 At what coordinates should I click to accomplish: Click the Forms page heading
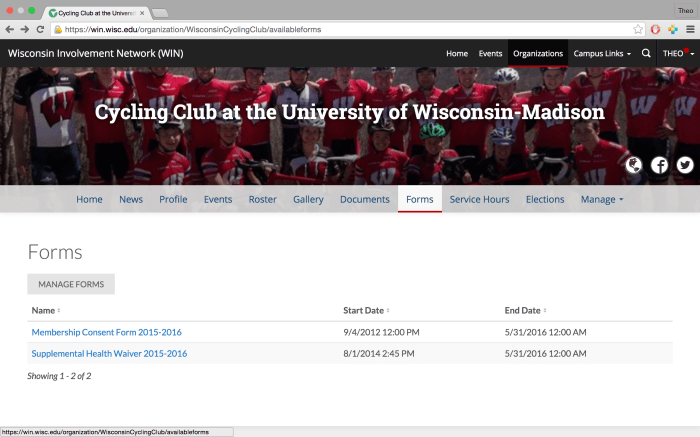coord(55,252)
